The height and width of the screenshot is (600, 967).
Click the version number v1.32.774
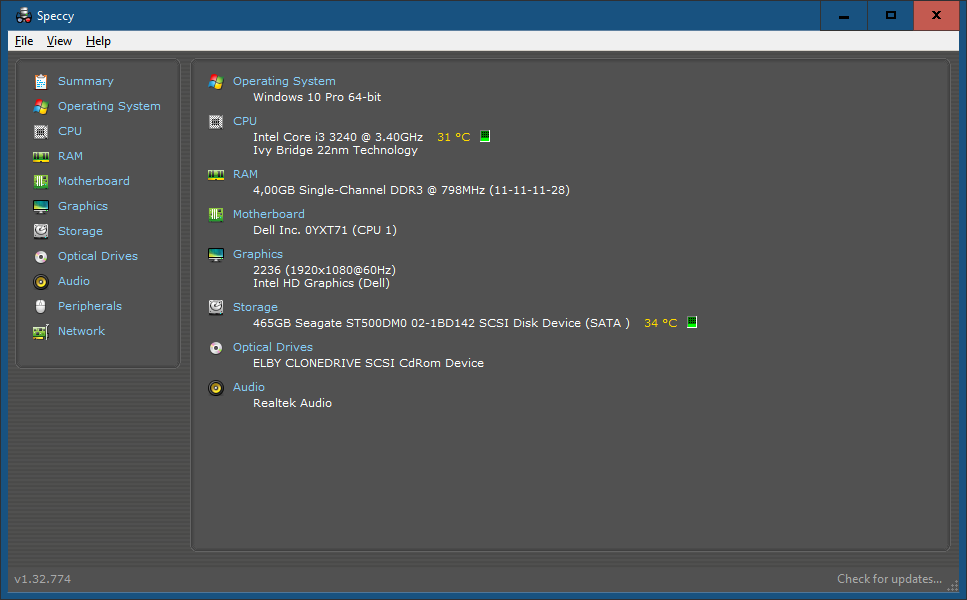(x=43, y=579)
